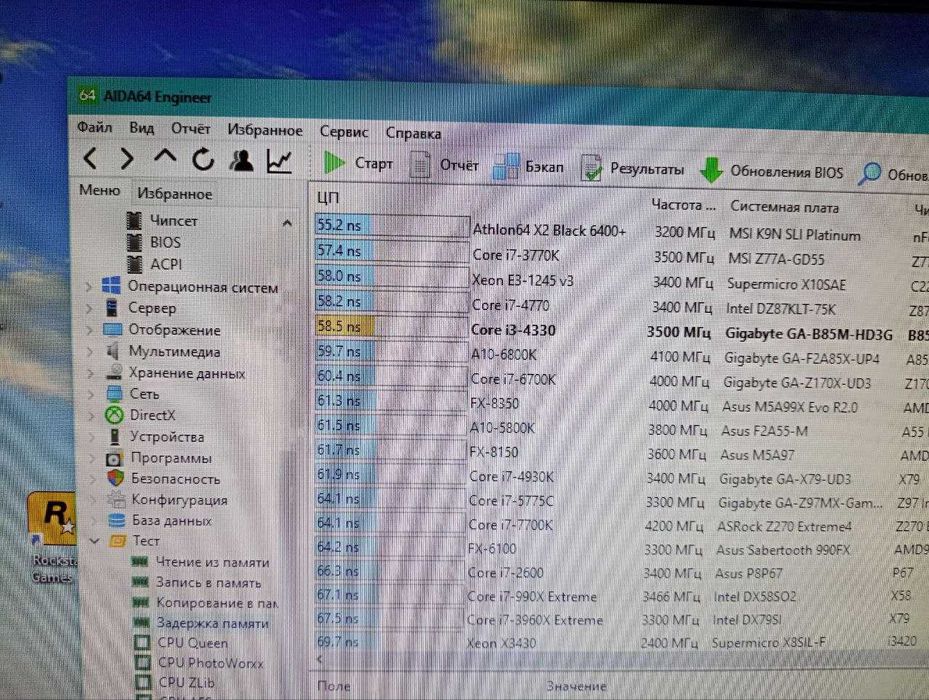Go forward with the right arrow icon
929x700 pixels.
pyautogui.click(x=126, y=158)
